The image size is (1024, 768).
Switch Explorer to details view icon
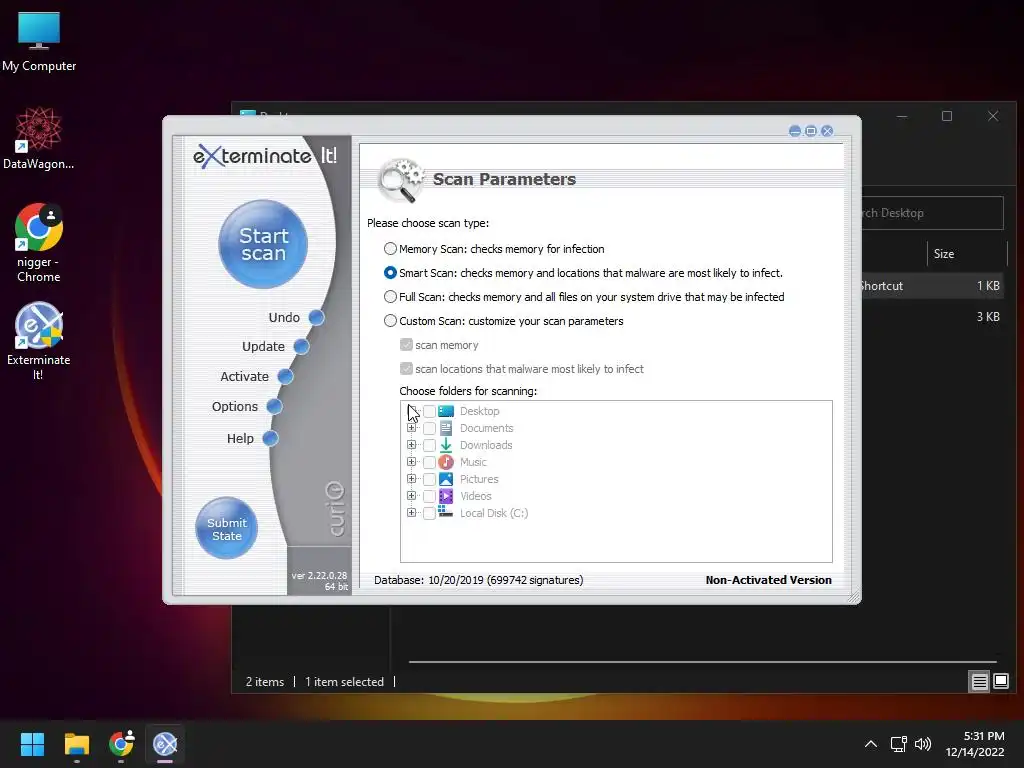pos(980,682)
